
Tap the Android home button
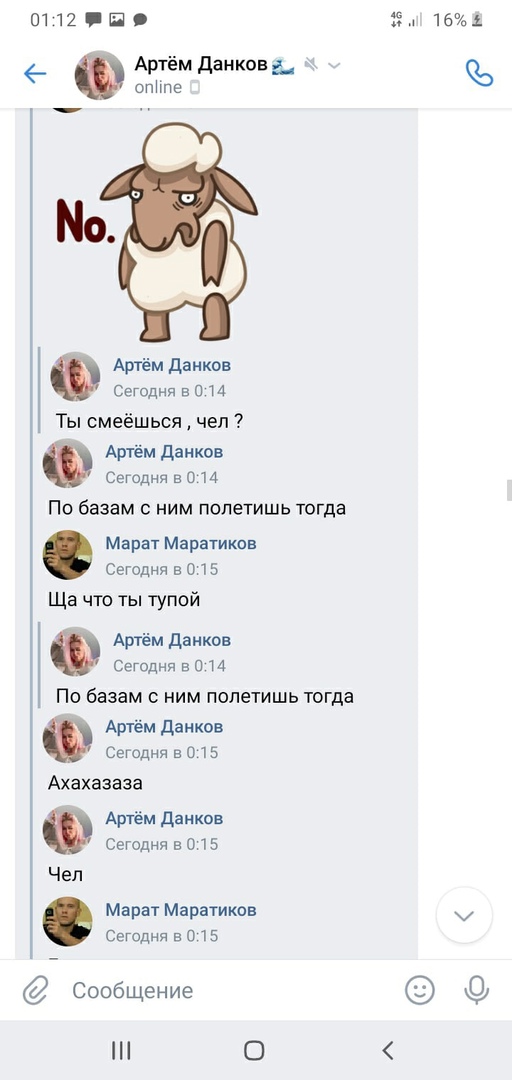254,1050
